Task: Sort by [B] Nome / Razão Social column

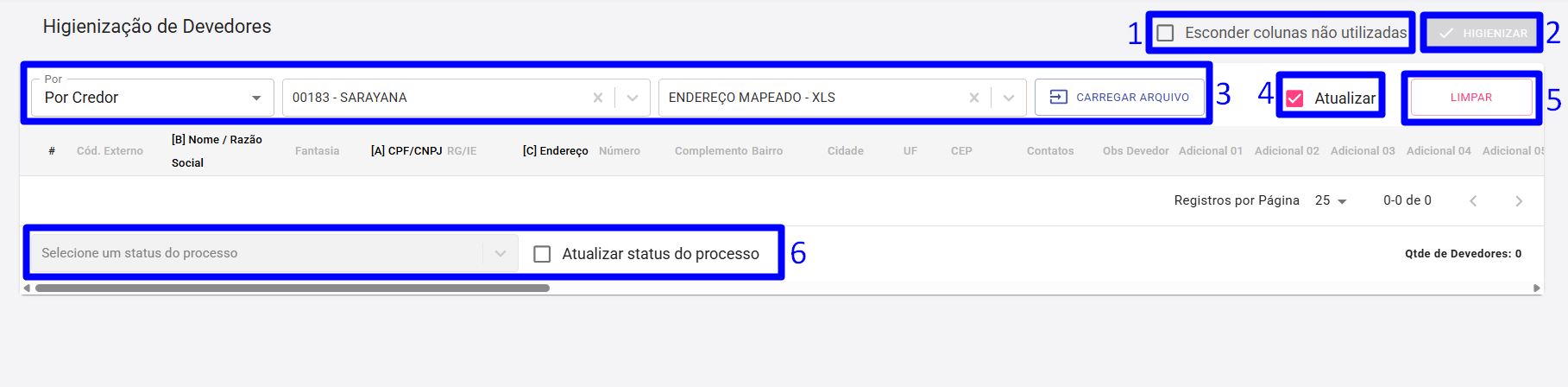Action: point(217,151)
